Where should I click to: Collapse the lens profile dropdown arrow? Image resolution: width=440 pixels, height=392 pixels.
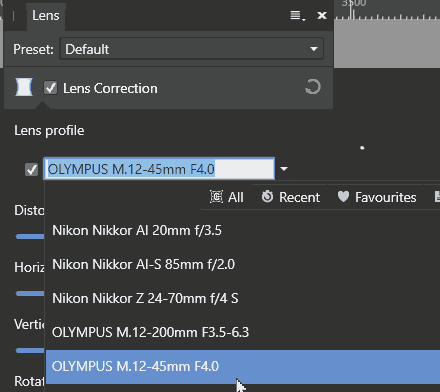pos(284,169)
